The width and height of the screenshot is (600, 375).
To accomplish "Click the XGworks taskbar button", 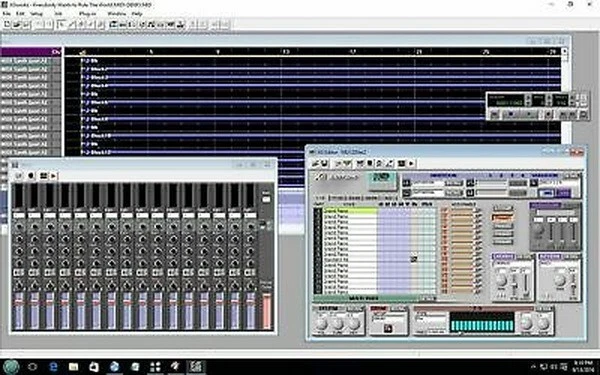I will [196, 367].
